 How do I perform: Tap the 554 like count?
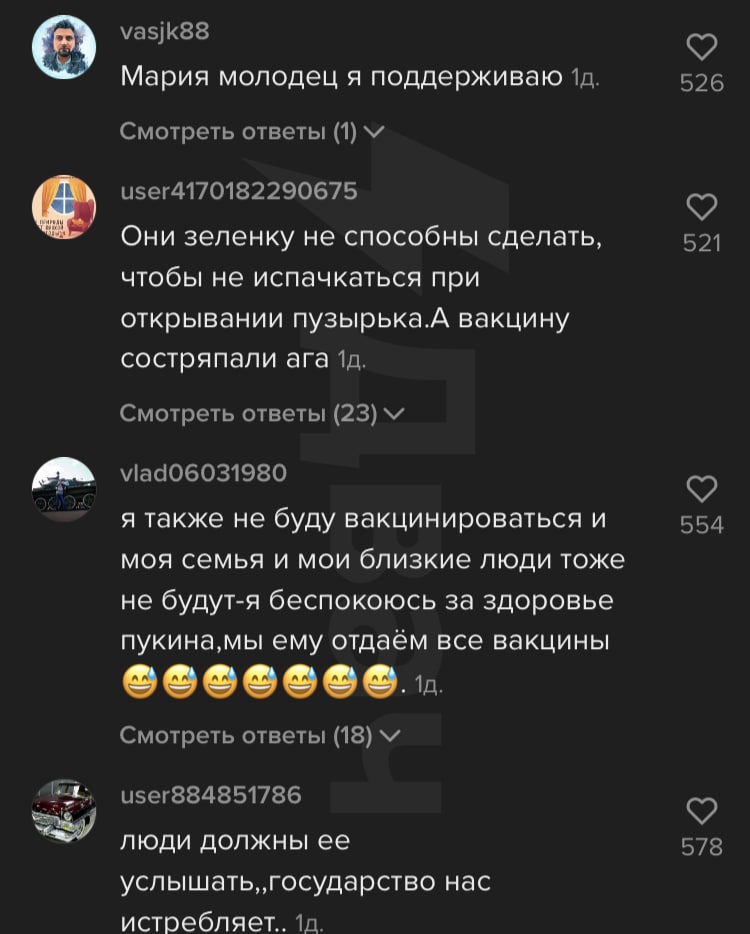tap(702, 525)
